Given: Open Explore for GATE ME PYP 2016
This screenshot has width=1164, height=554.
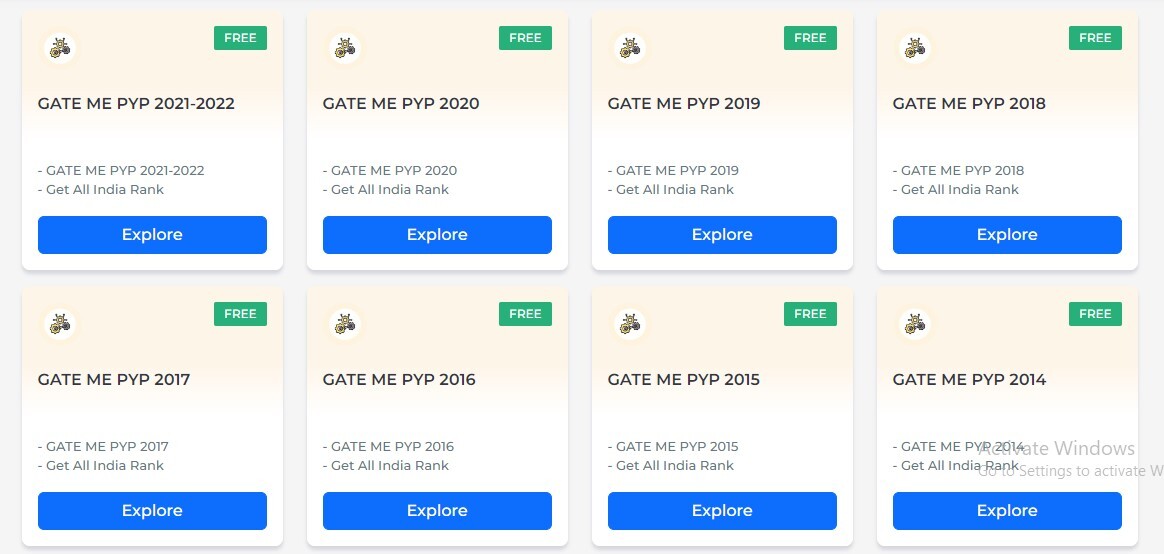Looking at the screenshot, I should click(437, 511).
